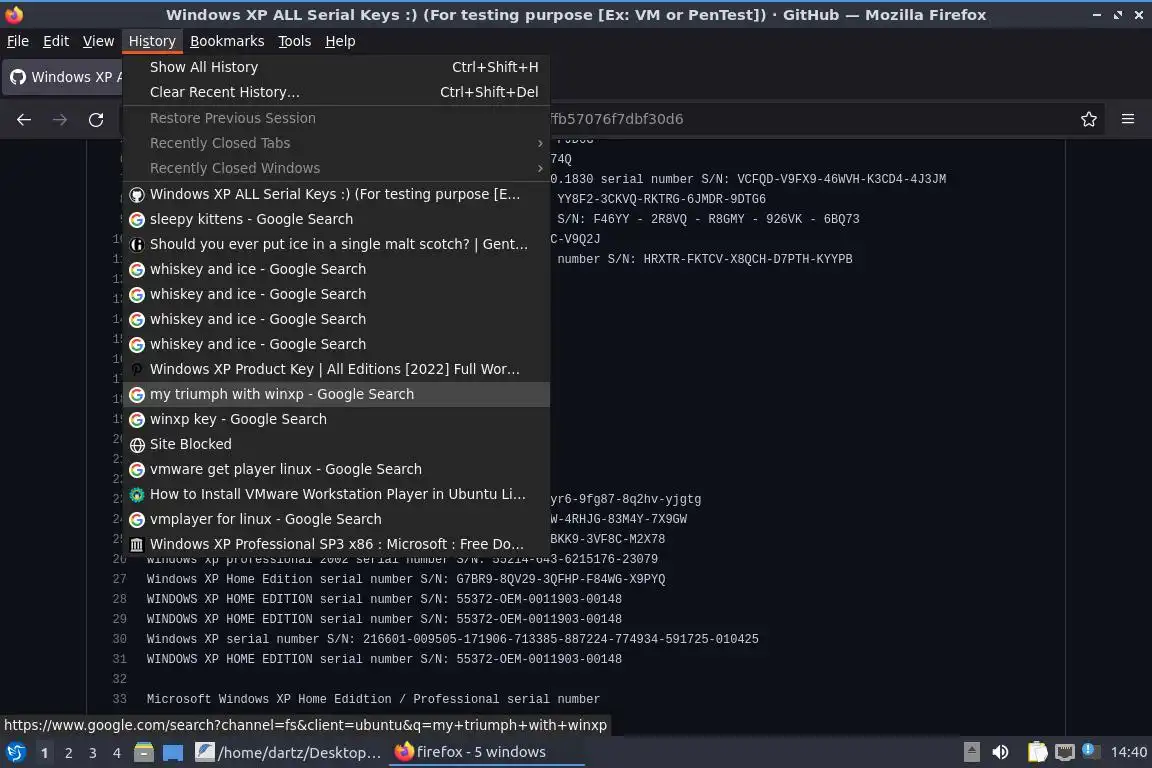
Task: Switch to virtual desktop 4
Action: tap(117, 753)
